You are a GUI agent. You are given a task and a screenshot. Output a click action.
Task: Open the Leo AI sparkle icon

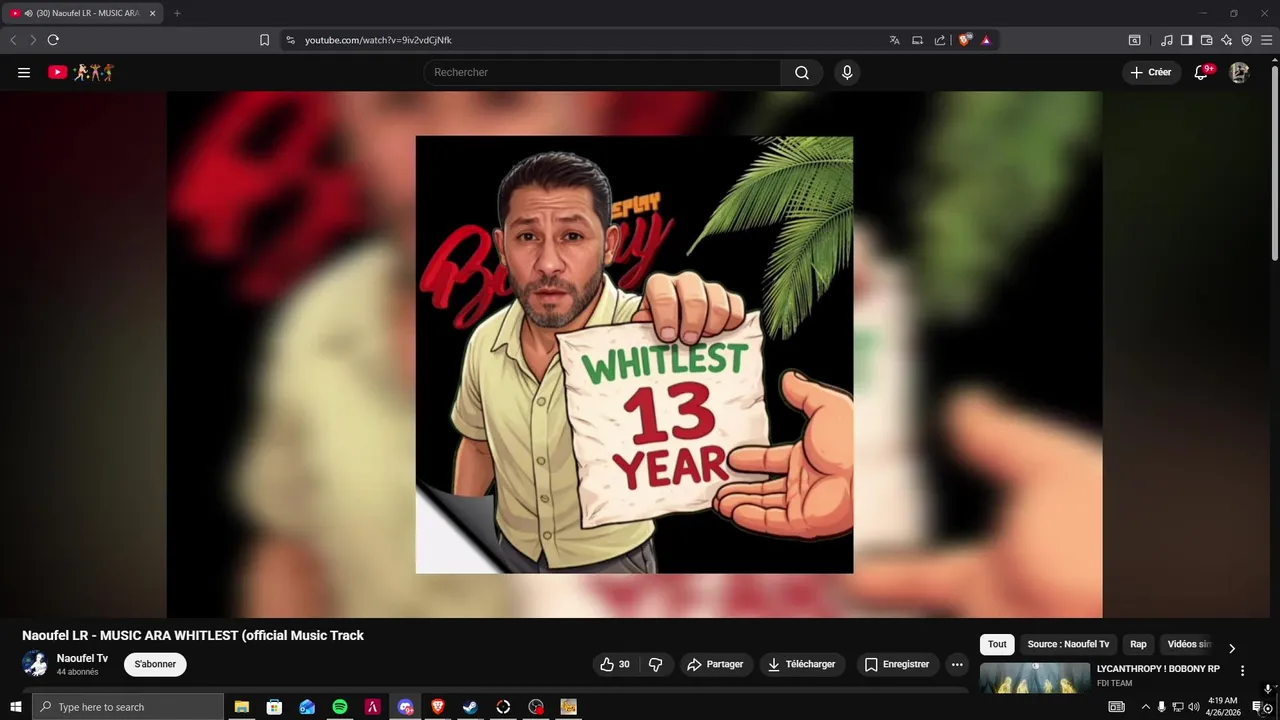click(x=1226, y=40)
